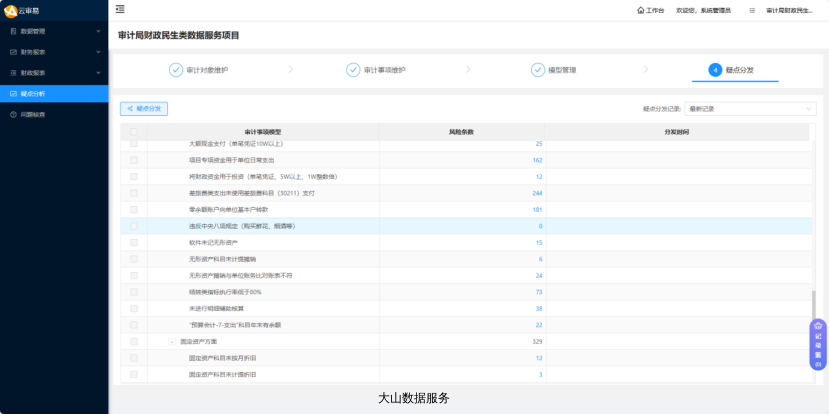This screenshot has width=829, height=414.
Task: Click the 问题核查 sidebar icon
Action: [x=12, y=114]
